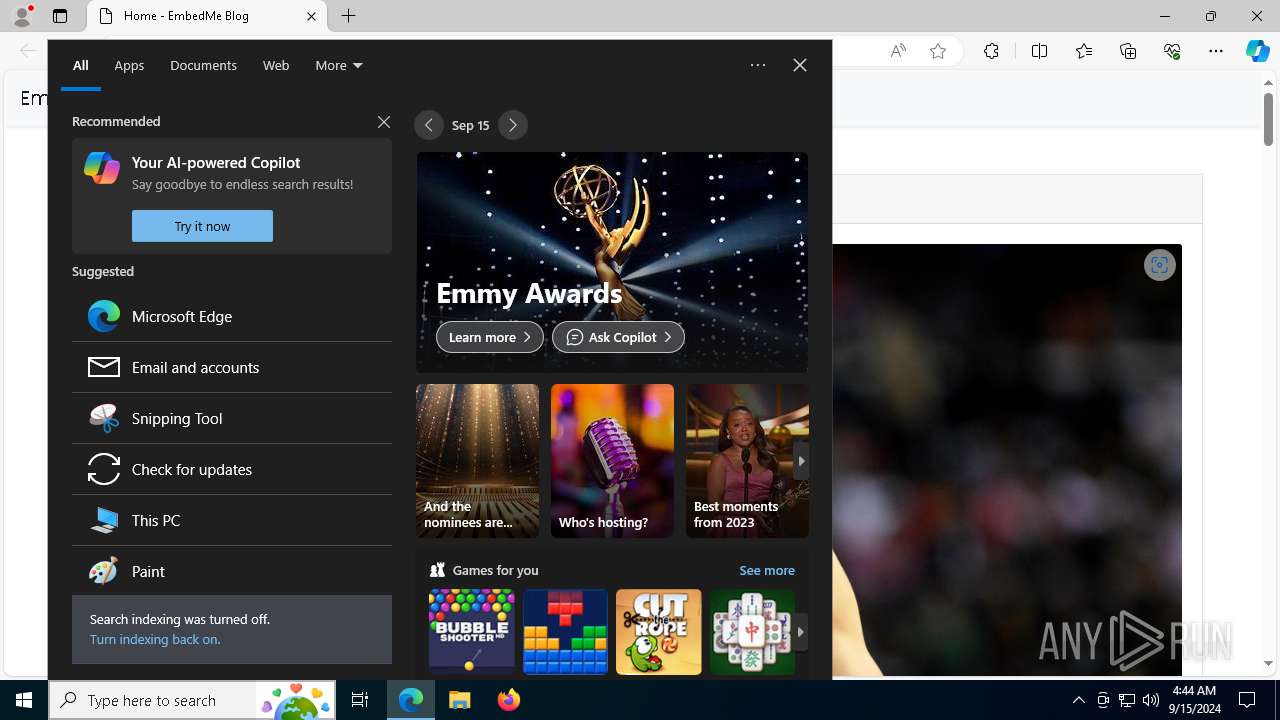The width and height of the screenshot is (1280, 720).
Task: Open Edge profile icon
Action: pyautogui.click(x=22, y=16)
